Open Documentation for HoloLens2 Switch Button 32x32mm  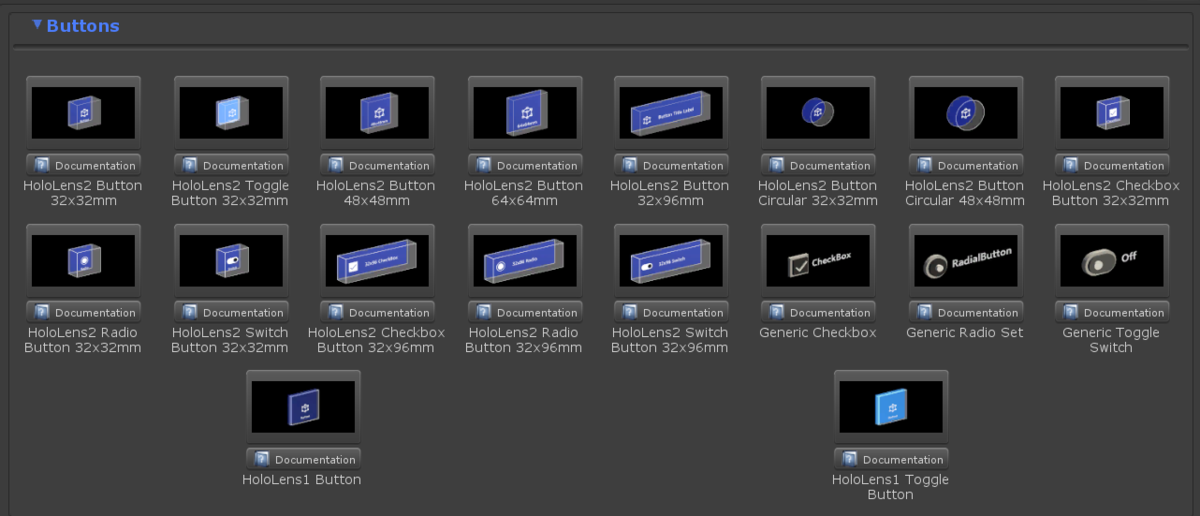coord(231,312)
